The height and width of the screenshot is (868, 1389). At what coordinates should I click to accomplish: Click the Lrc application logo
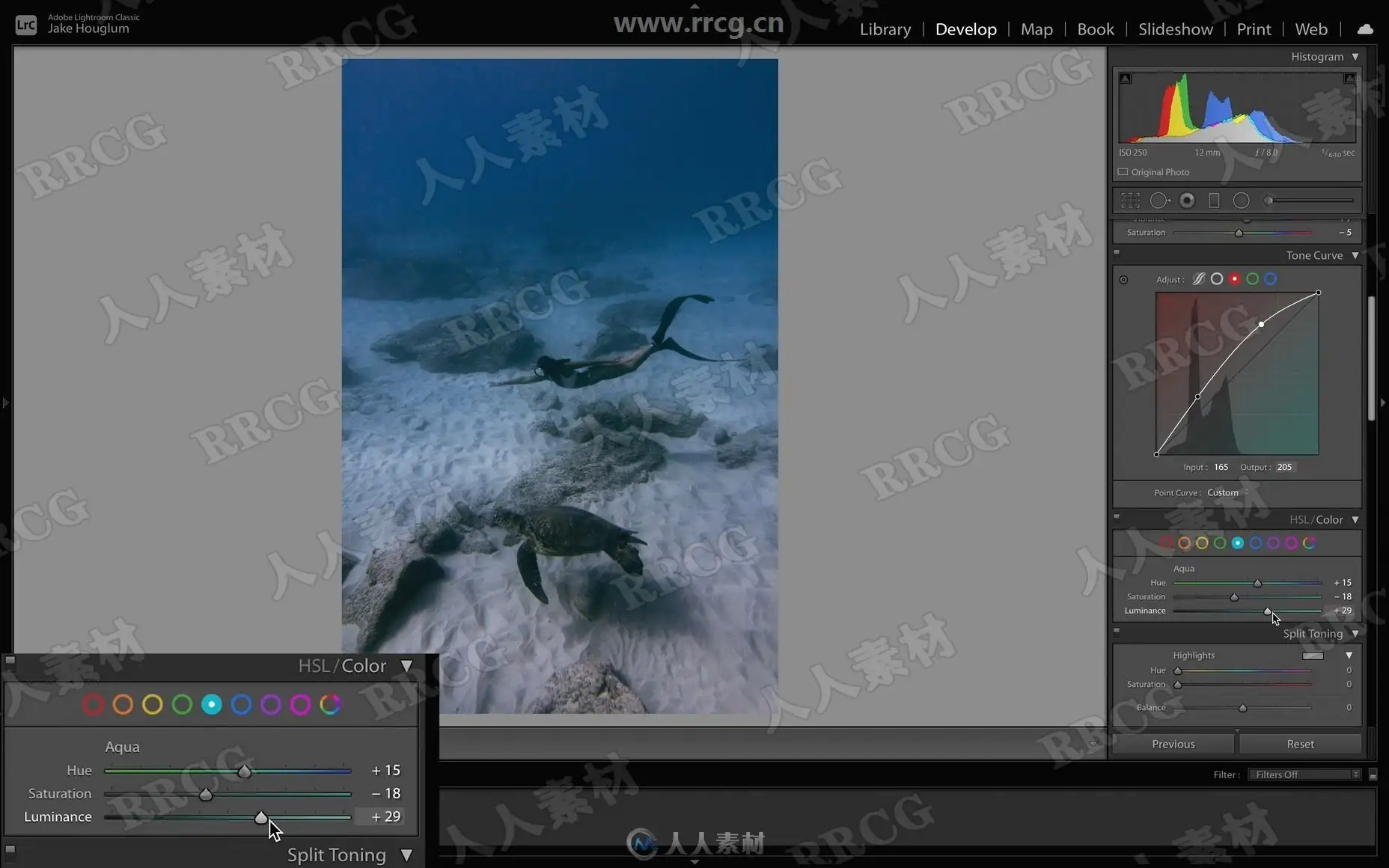(26, 25)
